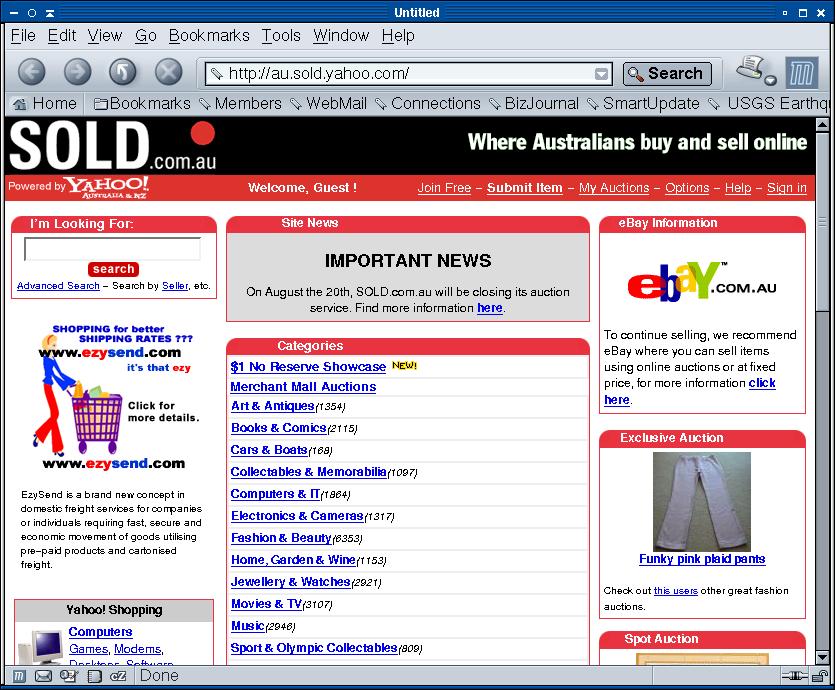Open the Bookmarks folder on the toolbar
This screenshot has height=690, width=835.
[142, 103]
